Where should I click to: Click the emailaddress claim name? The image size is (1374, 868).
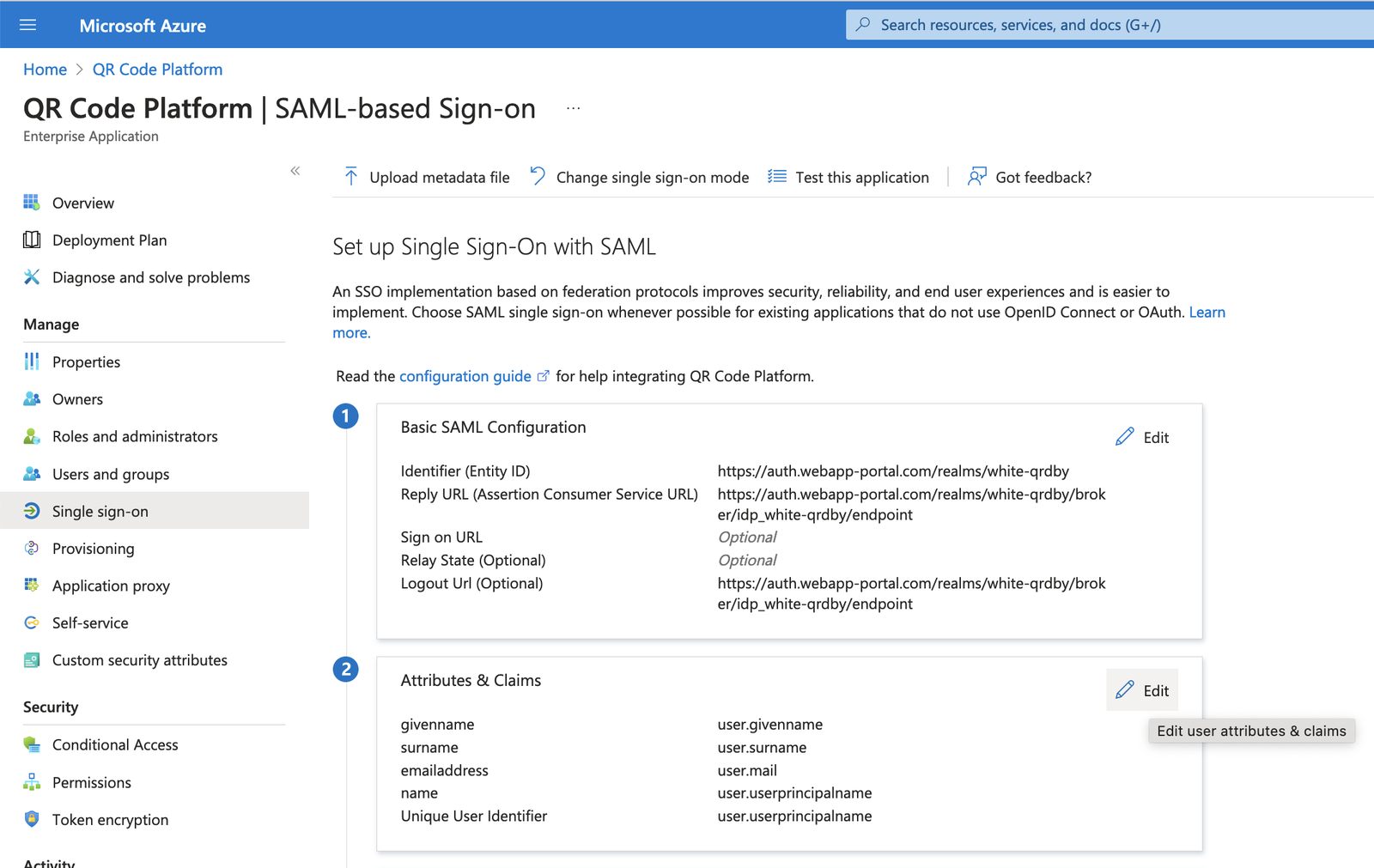click(x=444, y=771)
